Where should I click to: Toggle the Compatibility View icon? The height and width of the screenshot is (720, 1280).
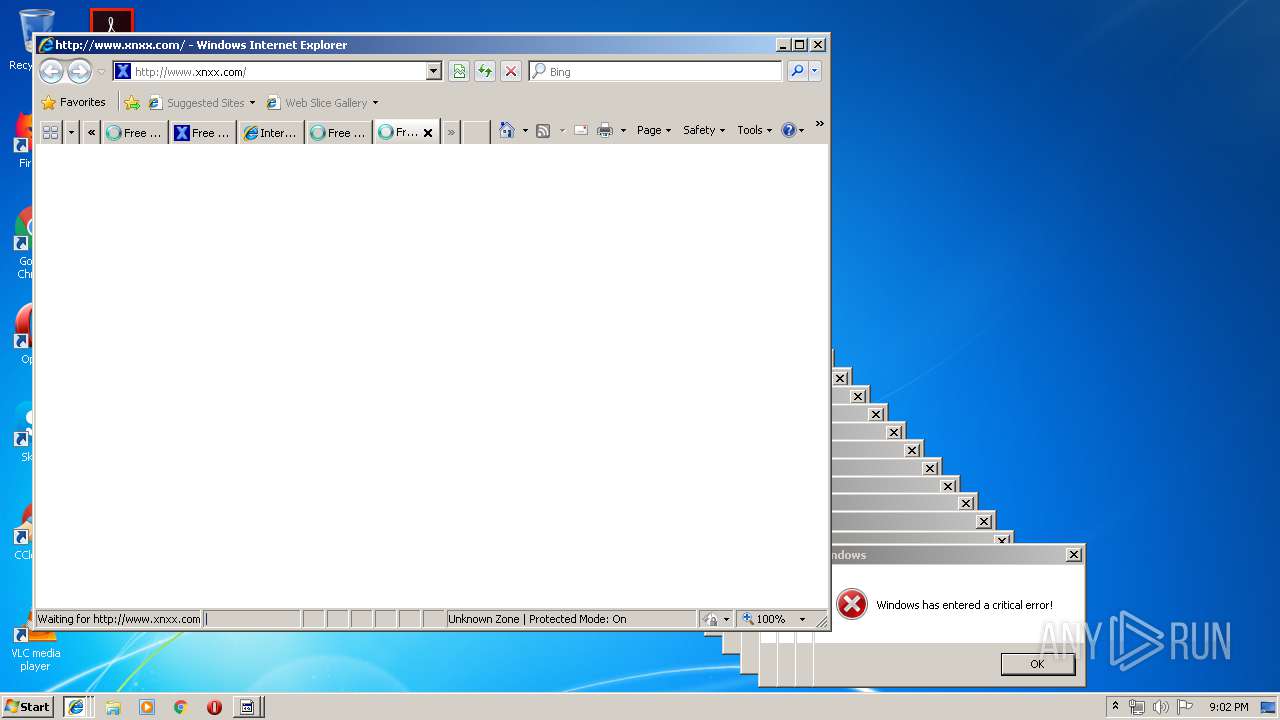(x=459, y=71)
